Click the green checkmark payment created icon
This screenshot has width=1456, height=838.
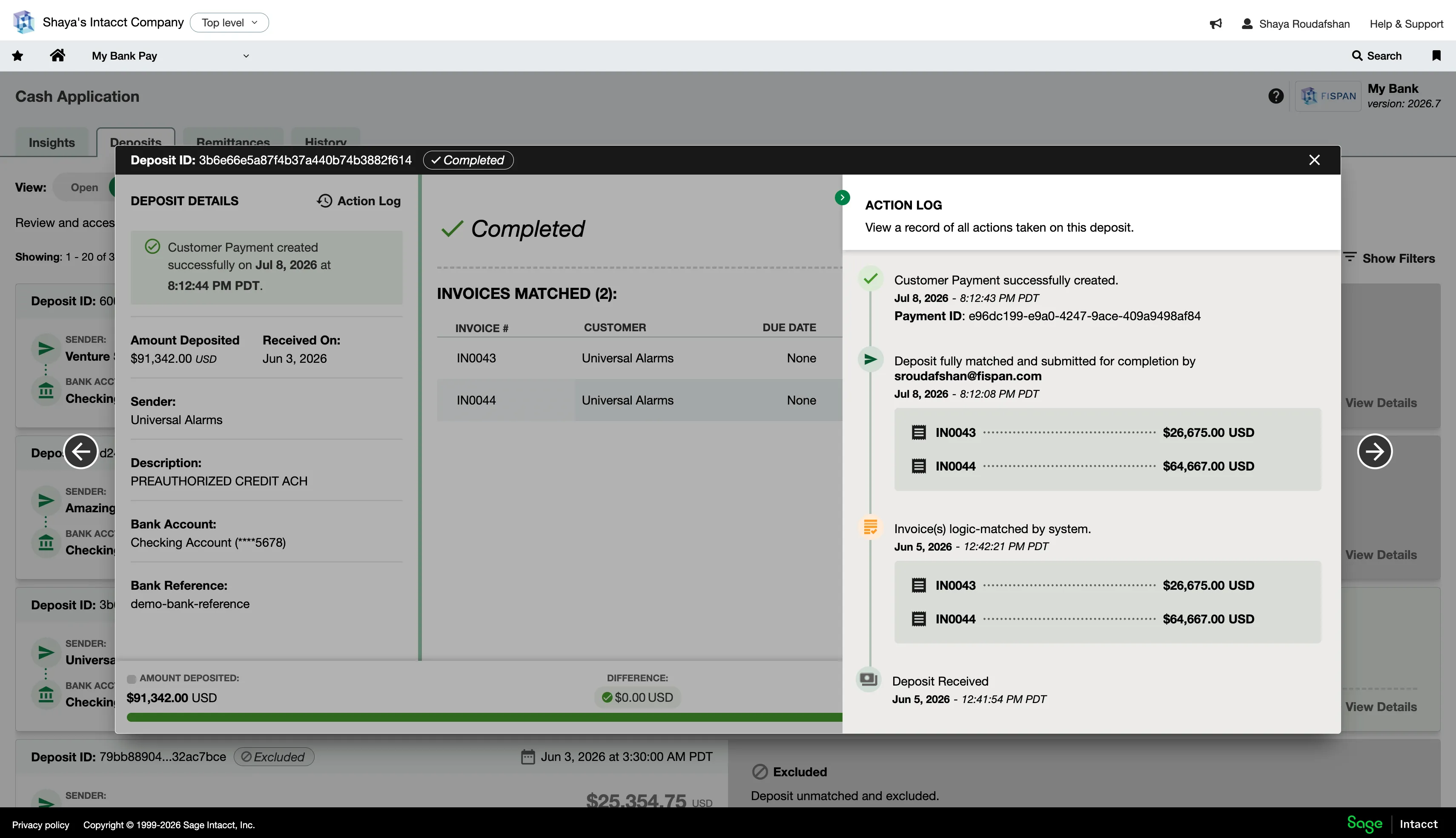870,279
